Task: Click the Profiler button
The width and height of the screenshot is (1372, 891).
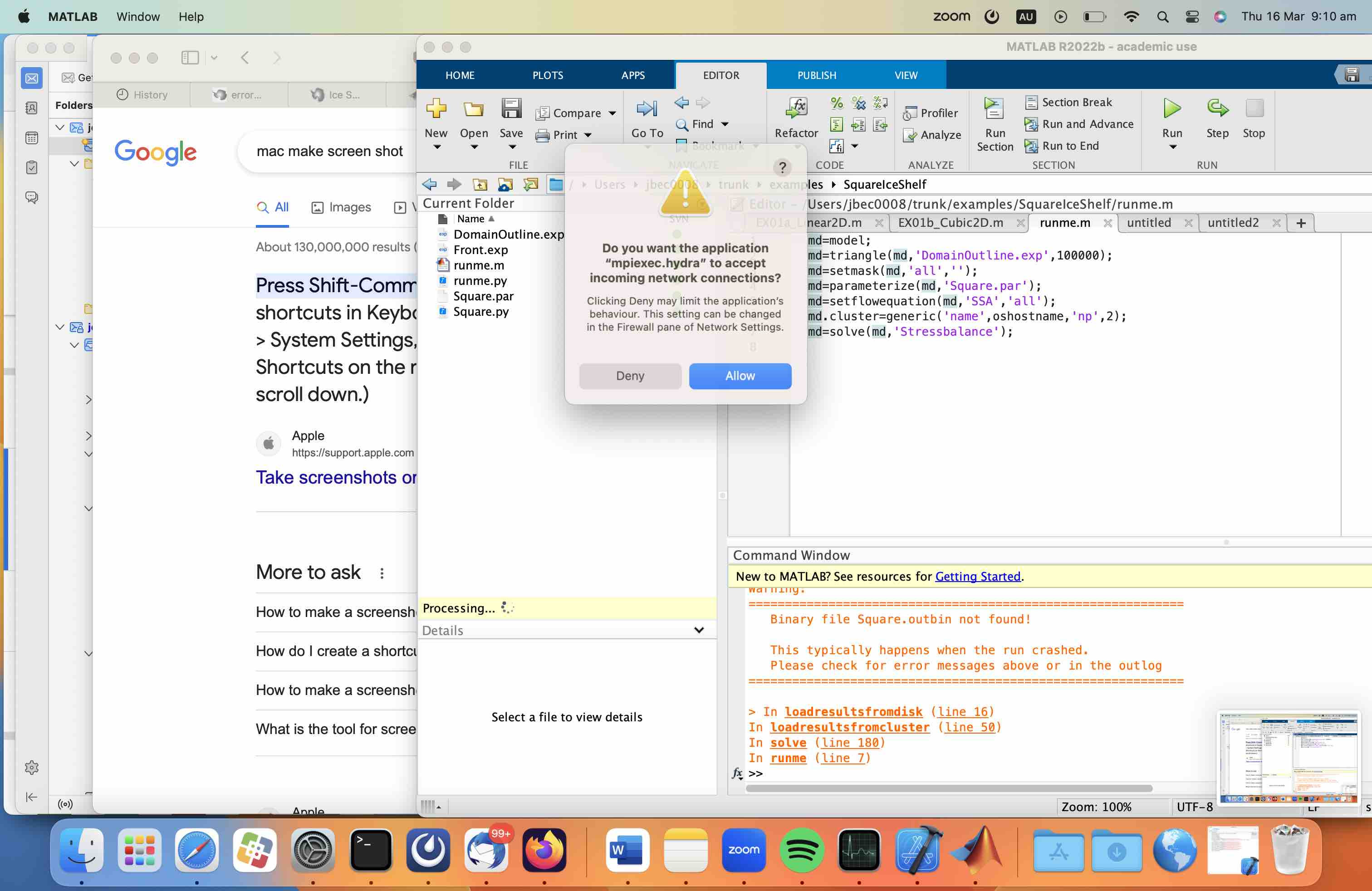Action: pyautogui.click(x=930, y=113)
